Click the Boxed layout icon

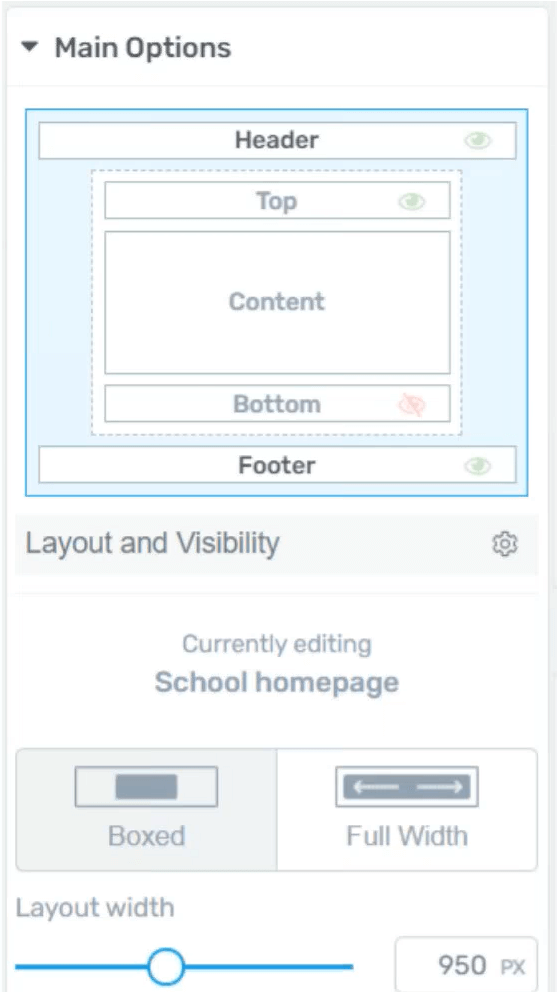point(146,786)
